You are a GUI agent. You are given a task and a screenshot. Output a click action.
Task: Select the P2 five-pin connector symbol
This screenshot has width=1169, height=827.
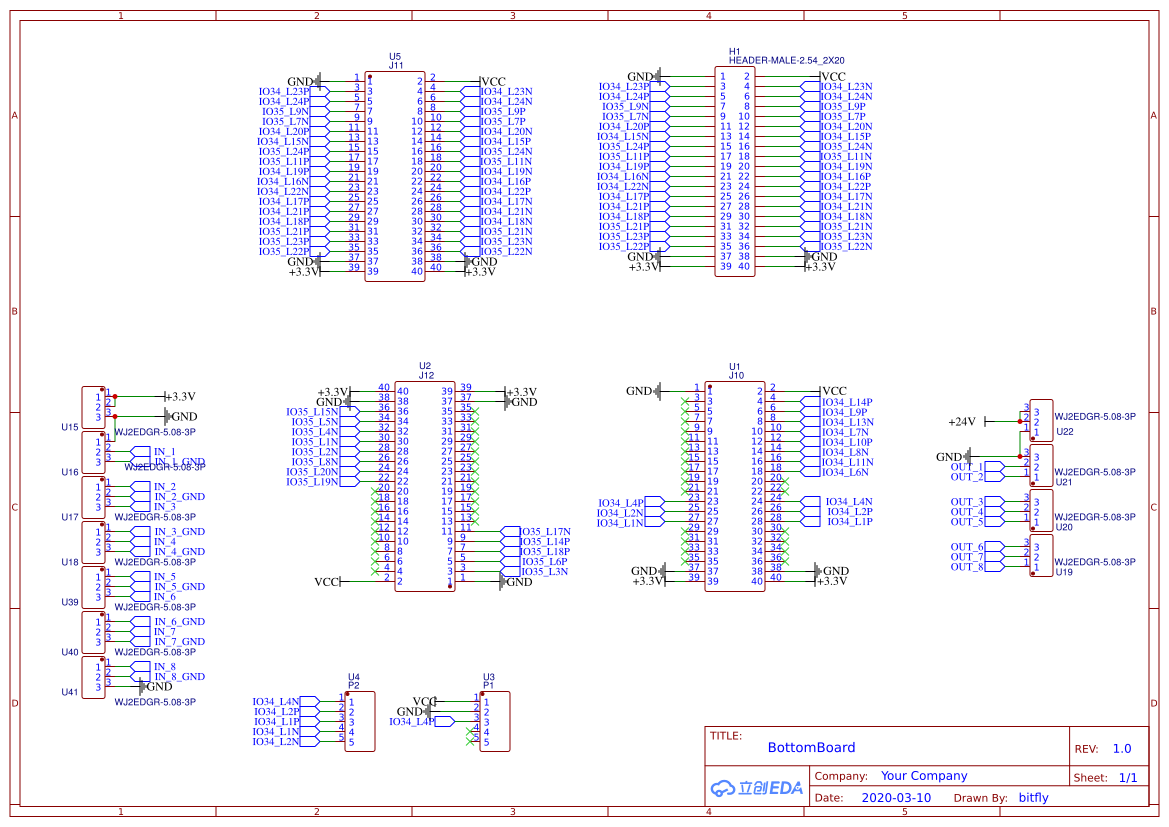[x=360, y=721]
